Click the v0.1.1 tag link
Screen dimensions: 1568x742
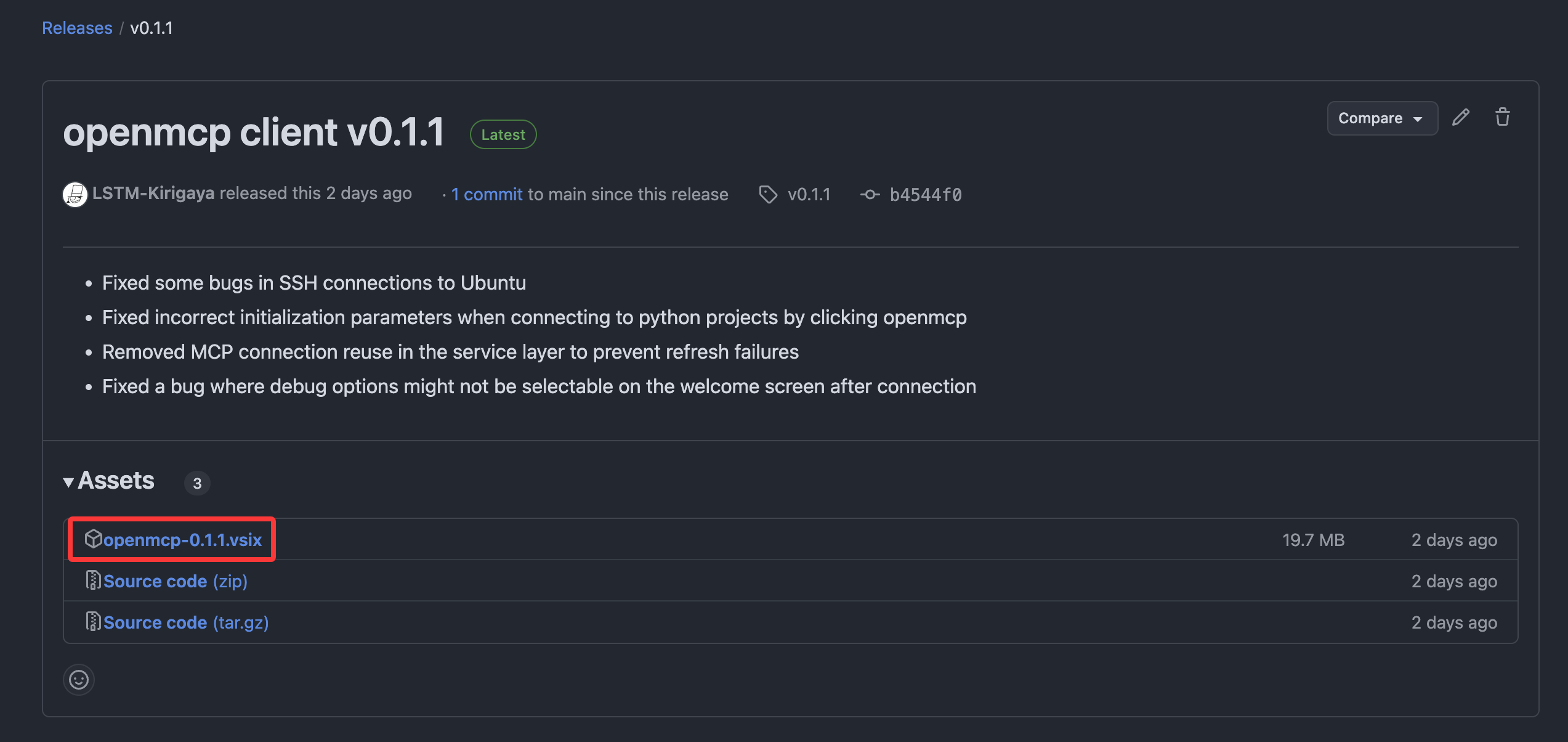(x=809, y=195)
